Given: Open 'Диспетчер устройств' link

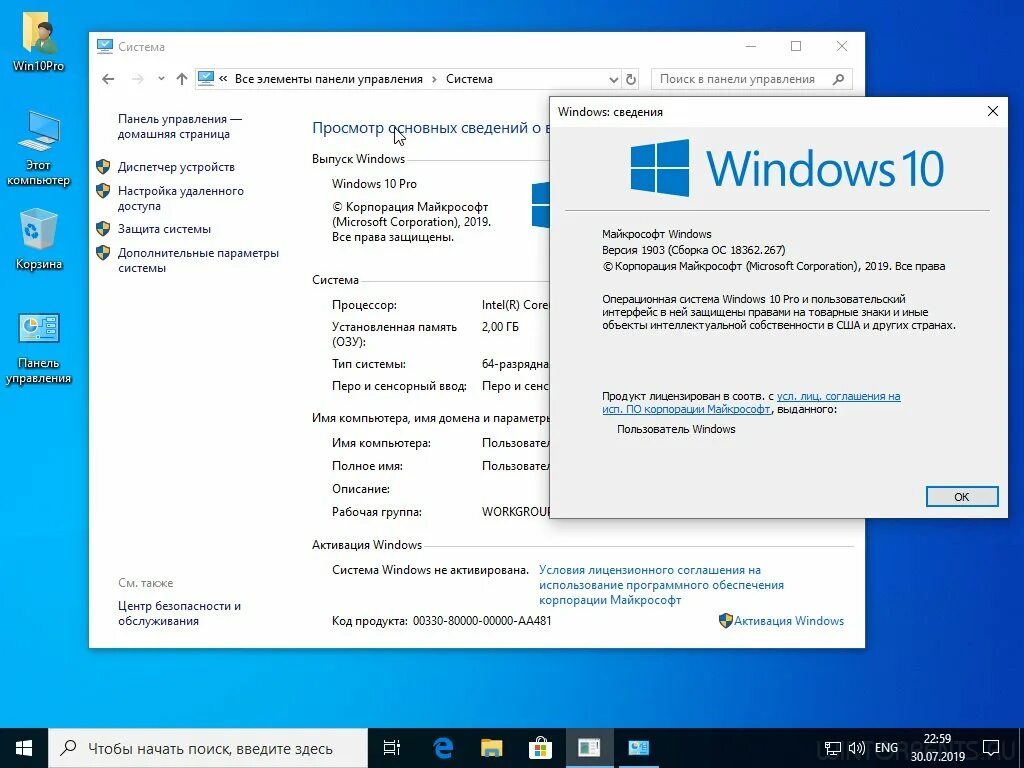Looking at the screenshot, I should point(176,167).
